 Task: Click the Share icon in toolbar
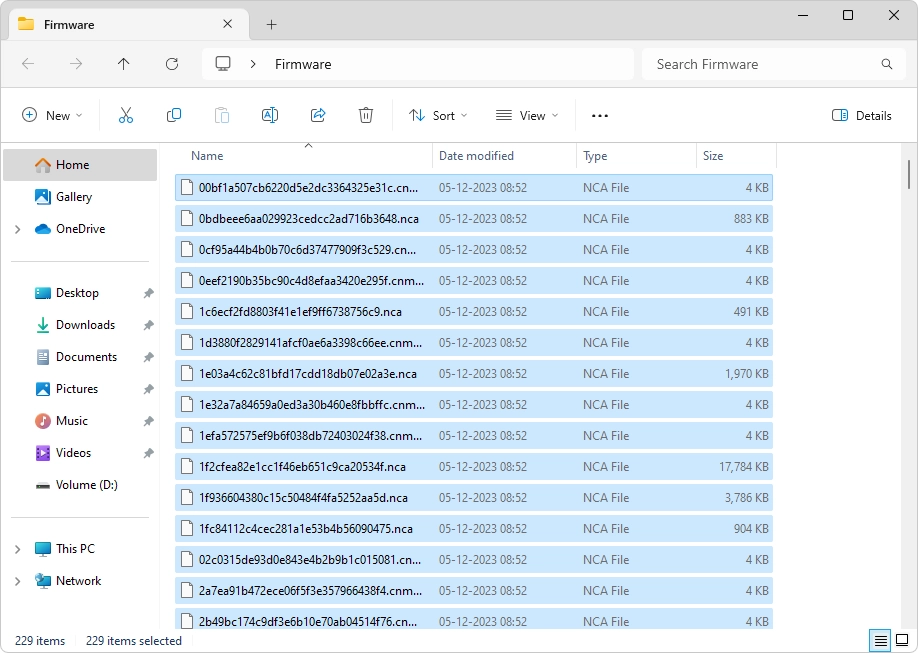[318, 116]
